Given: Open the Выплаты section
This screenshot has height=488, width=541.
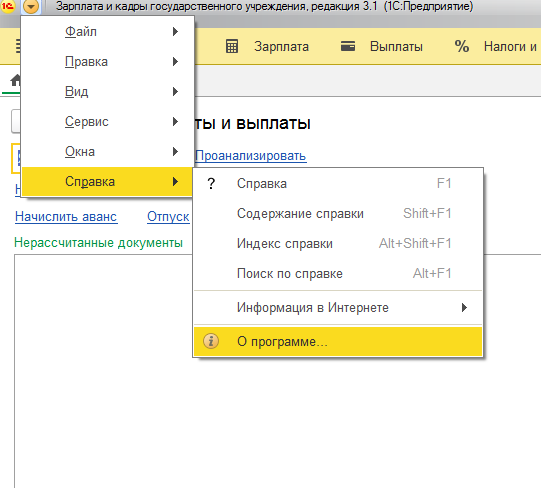Looking at the screenshot, I should pyautogui.click(x=396, y=47).
